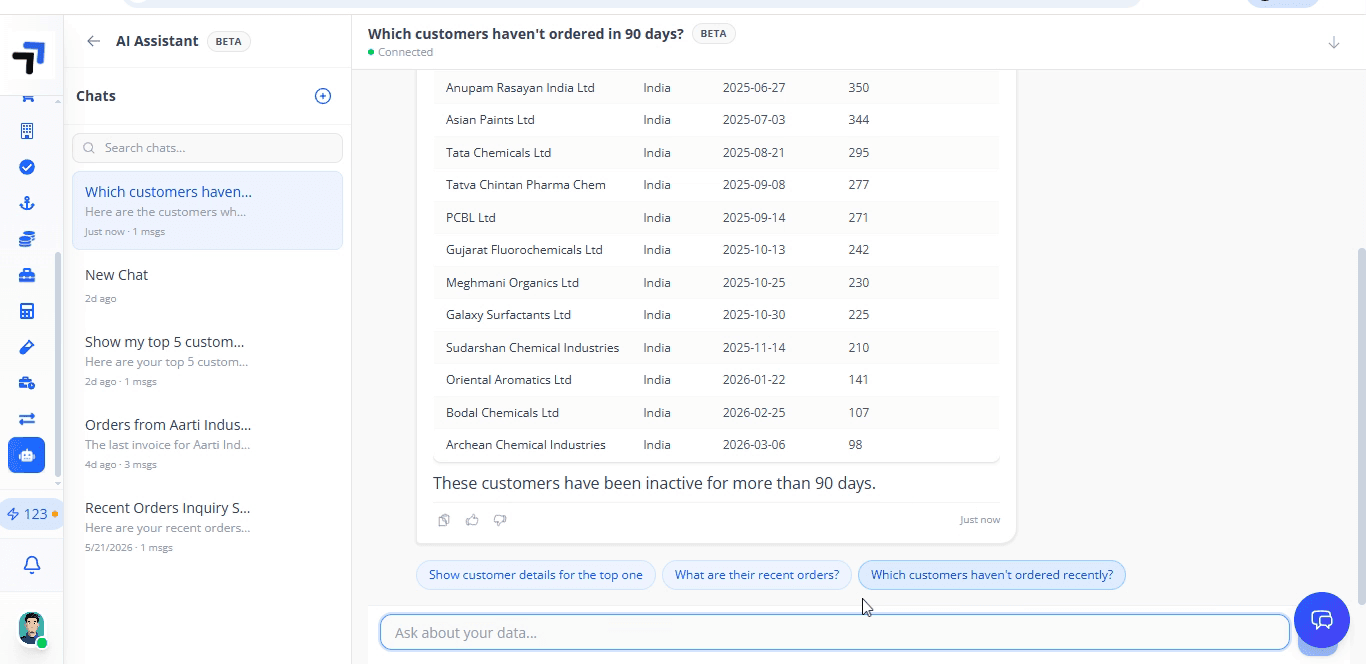
Task: Click the Connected status text
Action: pyautogui.click(x=405, y=52)
